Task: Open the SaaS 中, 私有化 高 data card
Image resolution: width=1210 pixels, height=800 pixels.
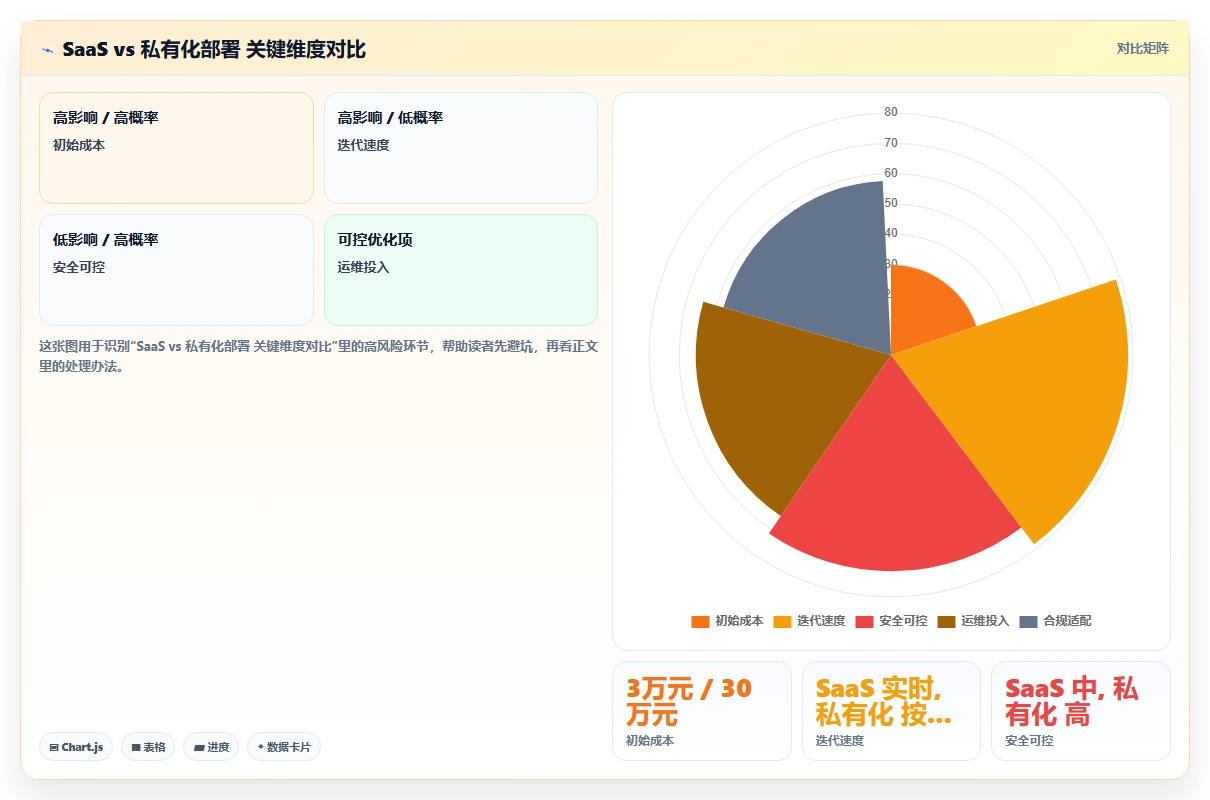Action: [x=1080, y=711]
